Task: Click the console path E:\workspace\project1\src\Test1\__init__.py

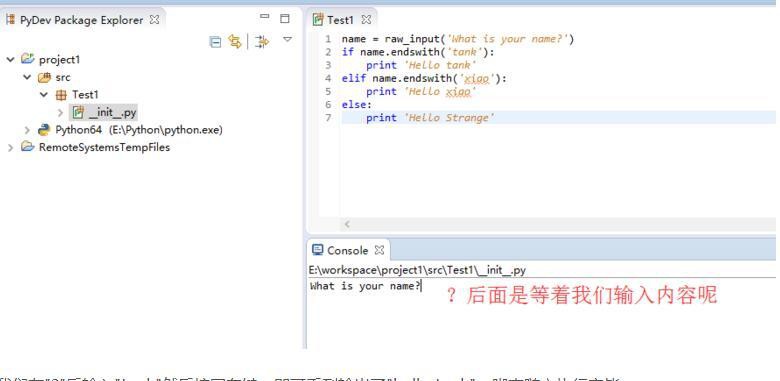Action: [417, 270]
